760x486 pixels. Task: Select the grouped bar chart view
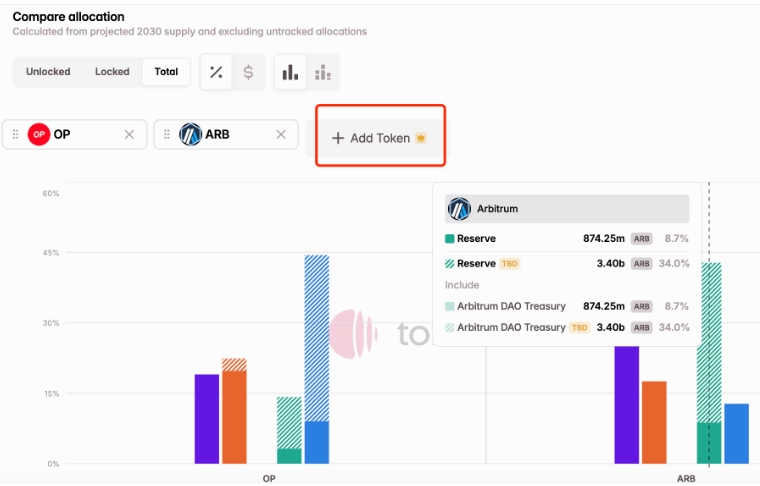(290, 72)
